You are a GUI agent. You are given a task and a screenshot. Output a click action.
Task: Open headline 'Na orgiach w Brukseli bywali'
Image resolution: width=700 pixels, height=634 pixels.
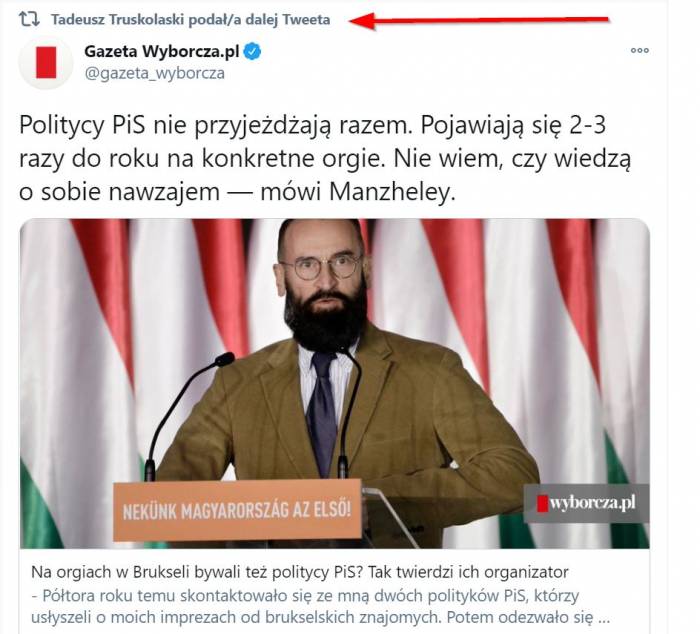pos(300,572)
